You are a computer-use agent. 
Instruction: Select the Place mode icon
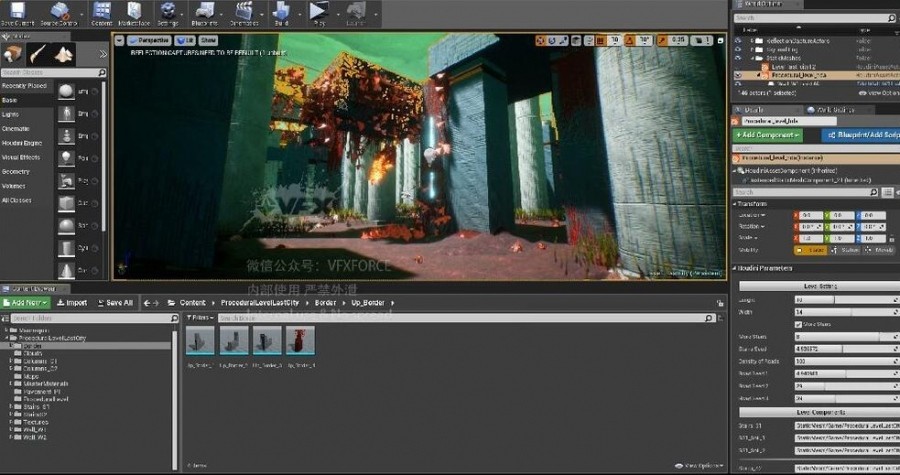point(13,54)
